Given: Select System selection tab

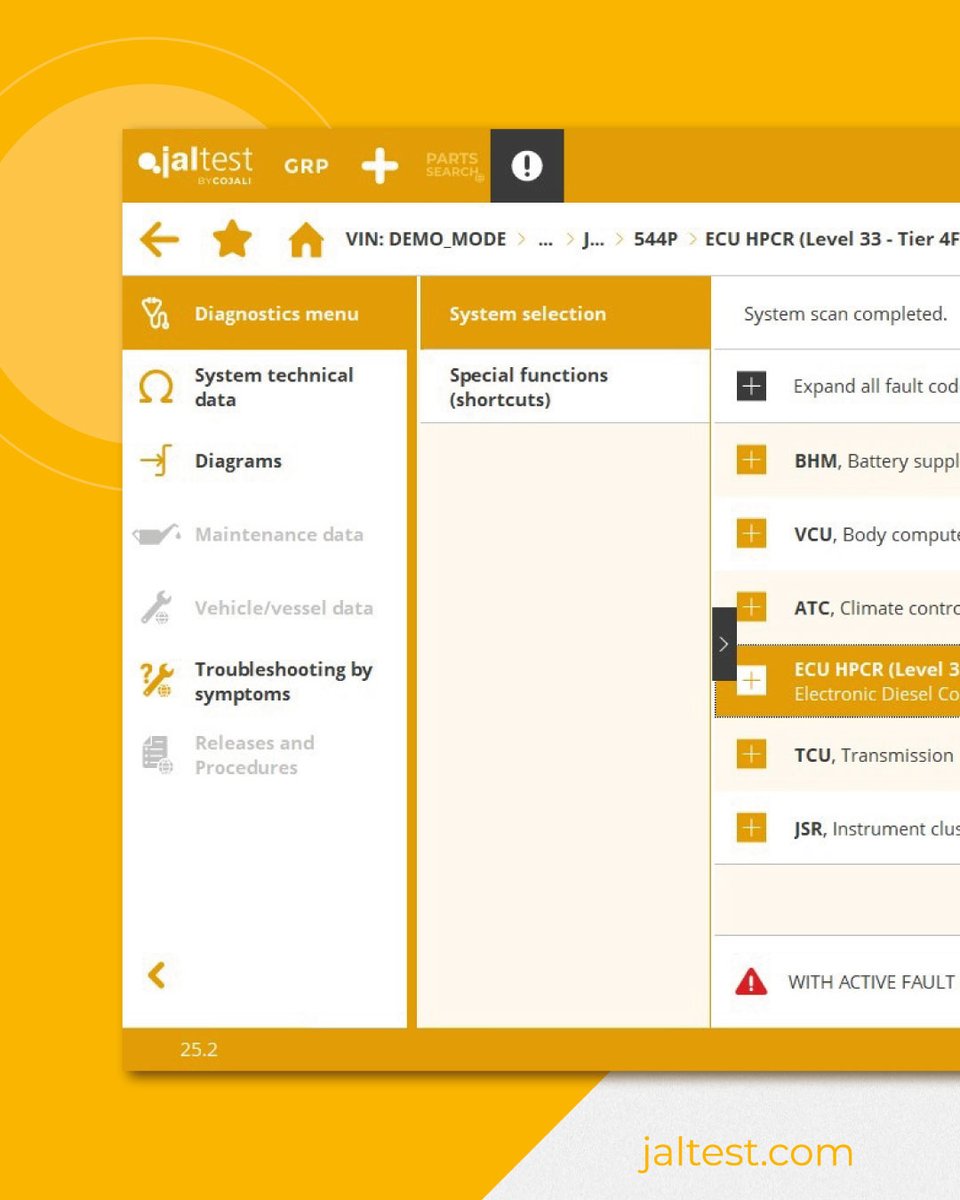Looking at the screenshot, I should (x=564, y=314).
